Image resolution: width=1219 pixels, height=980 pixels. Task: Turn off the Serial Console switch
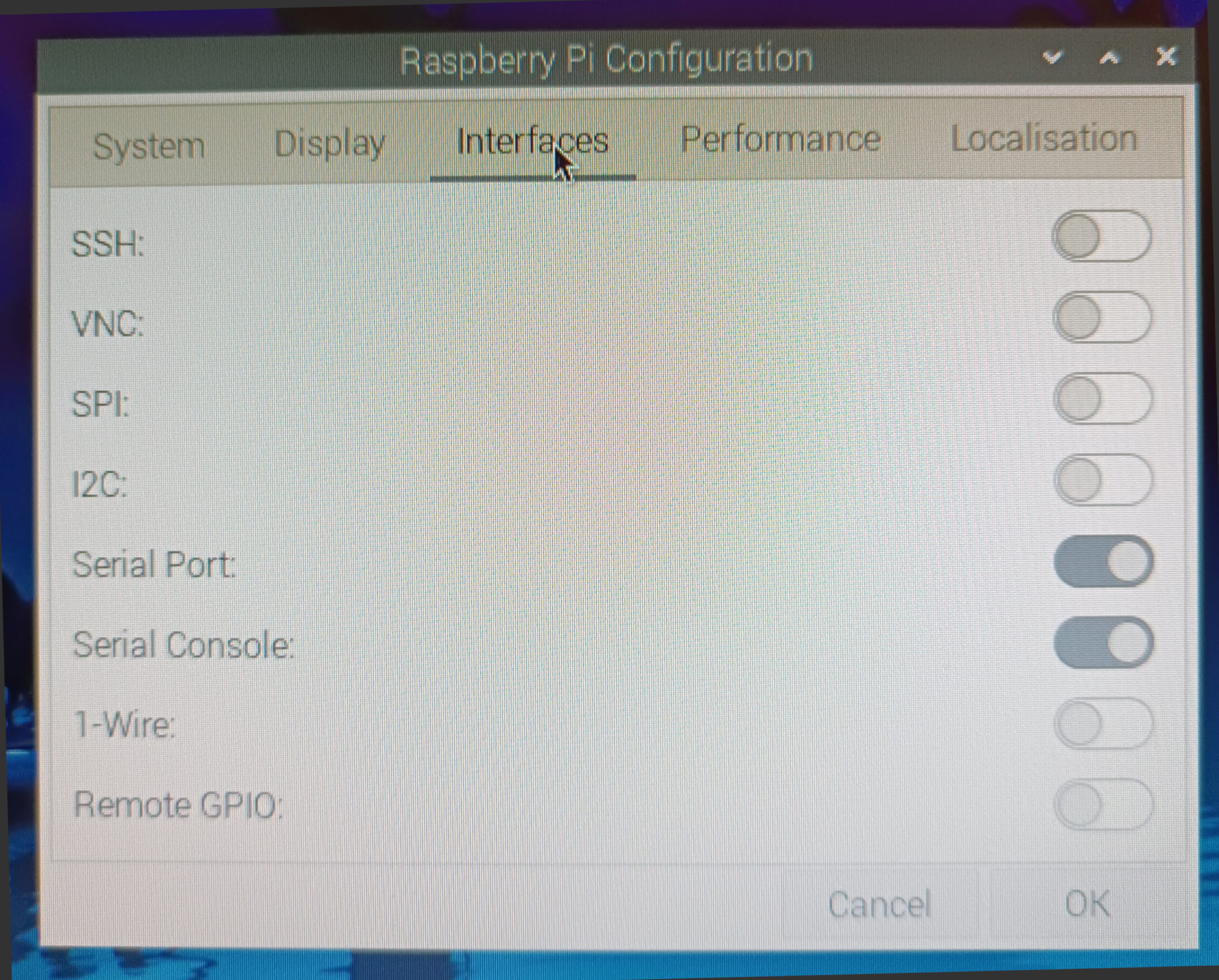tap(1103, 643)
